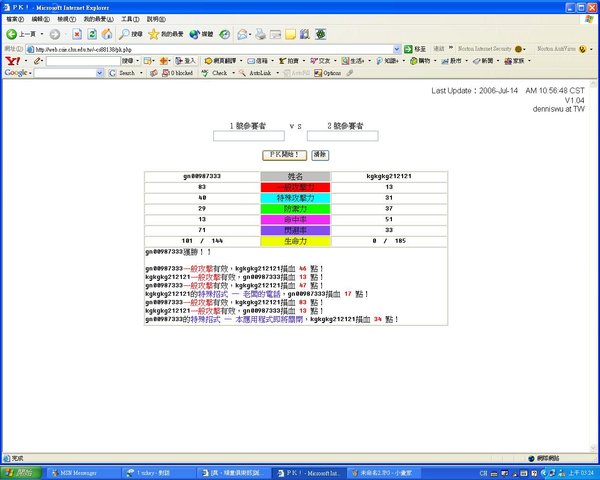Click Google toolbar Search button

click(x=122, y=73)
